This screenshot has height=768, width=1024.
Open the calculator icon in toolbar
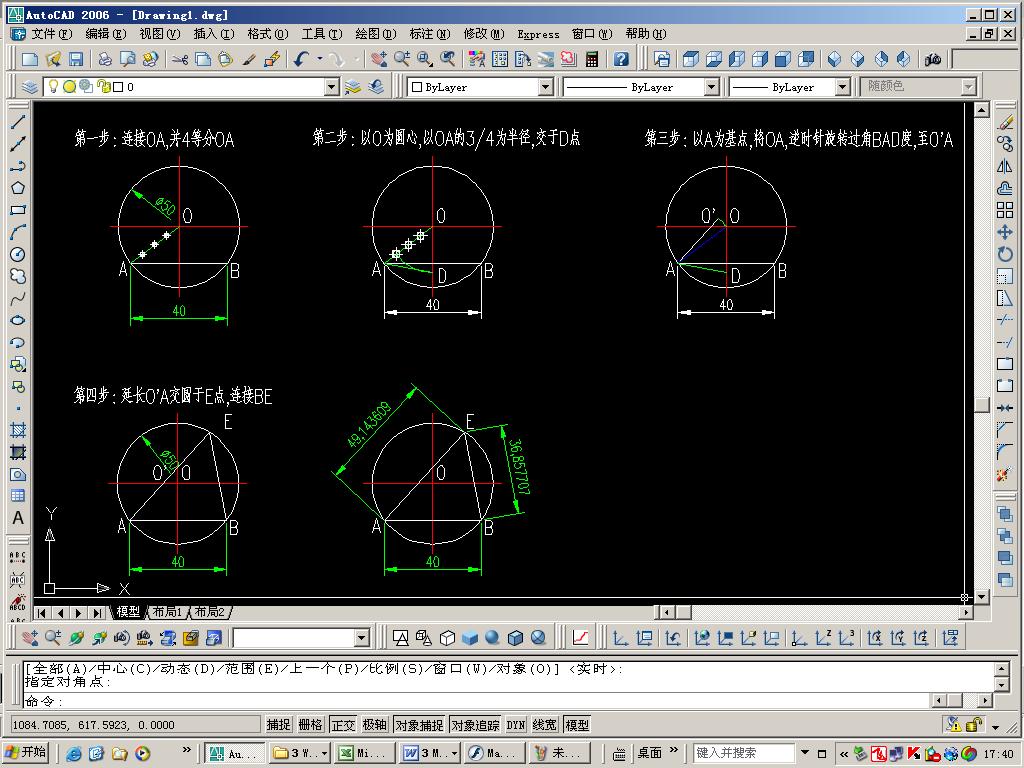tap(592, 59)
